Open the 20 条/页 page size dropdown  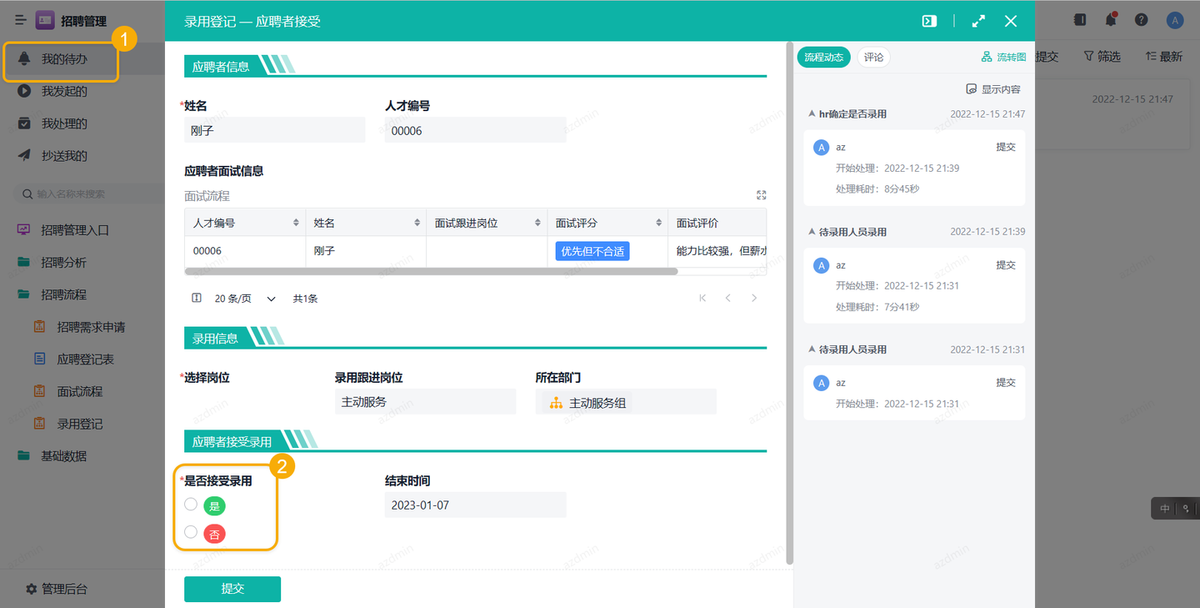click(246, 298)
